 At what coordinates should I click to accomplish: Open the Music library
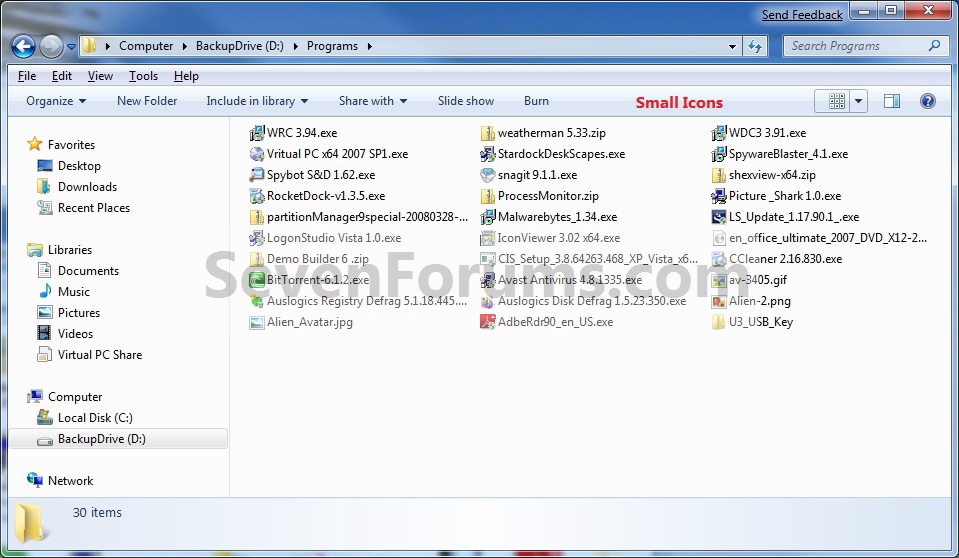pyautogui.click(x=73, y=292)
